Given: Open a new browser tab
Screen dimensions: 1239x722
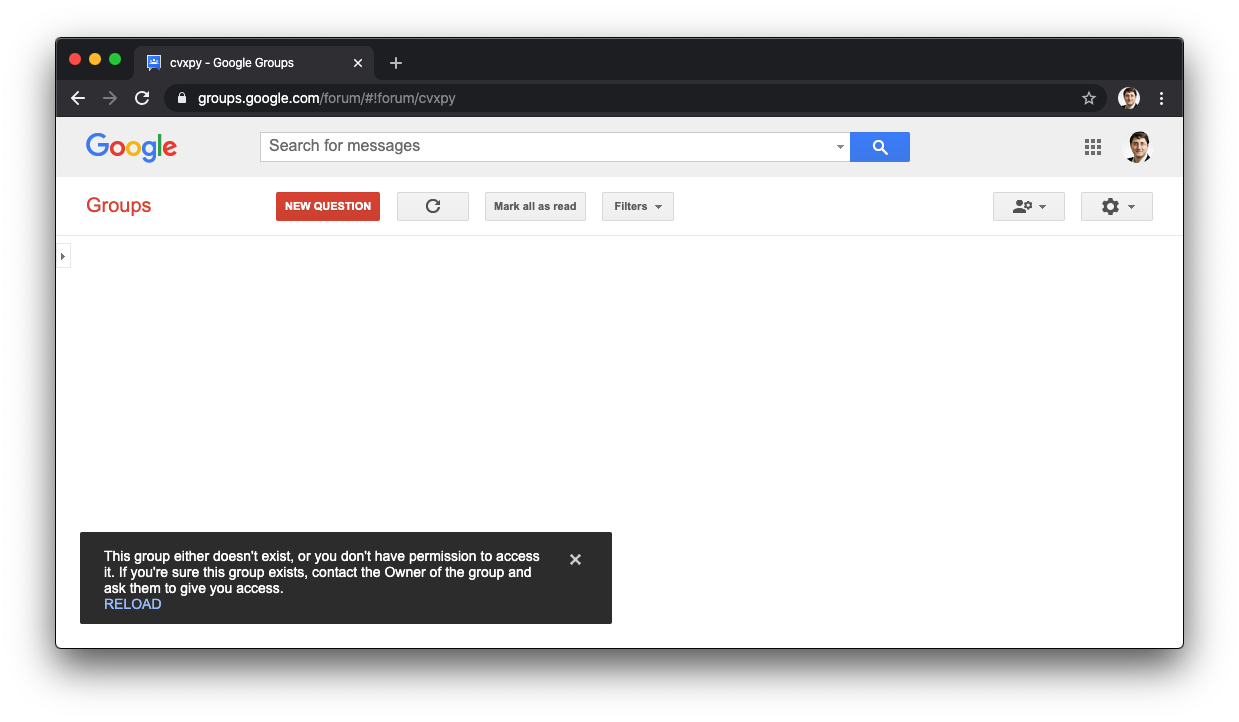Looking at the screenshot, I should (396, 63).
